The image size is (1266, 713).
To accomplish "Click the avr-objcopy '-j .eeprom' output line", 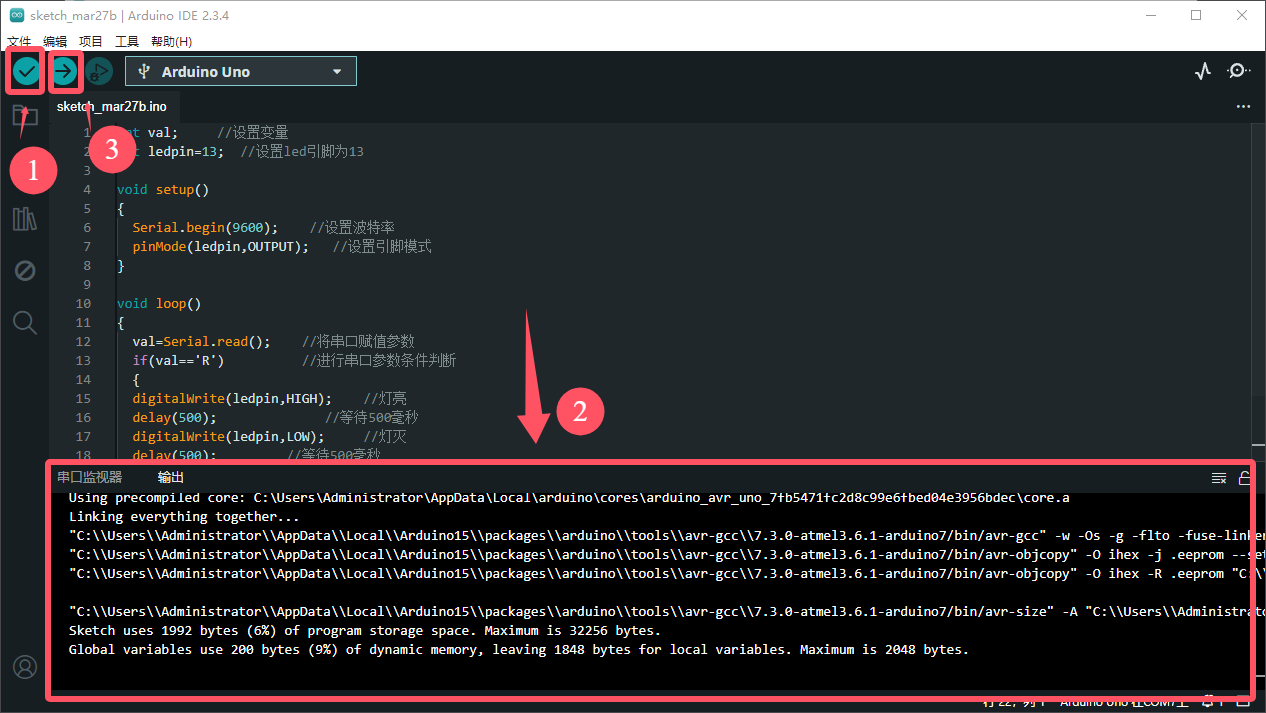I will [x=660, y=554].
